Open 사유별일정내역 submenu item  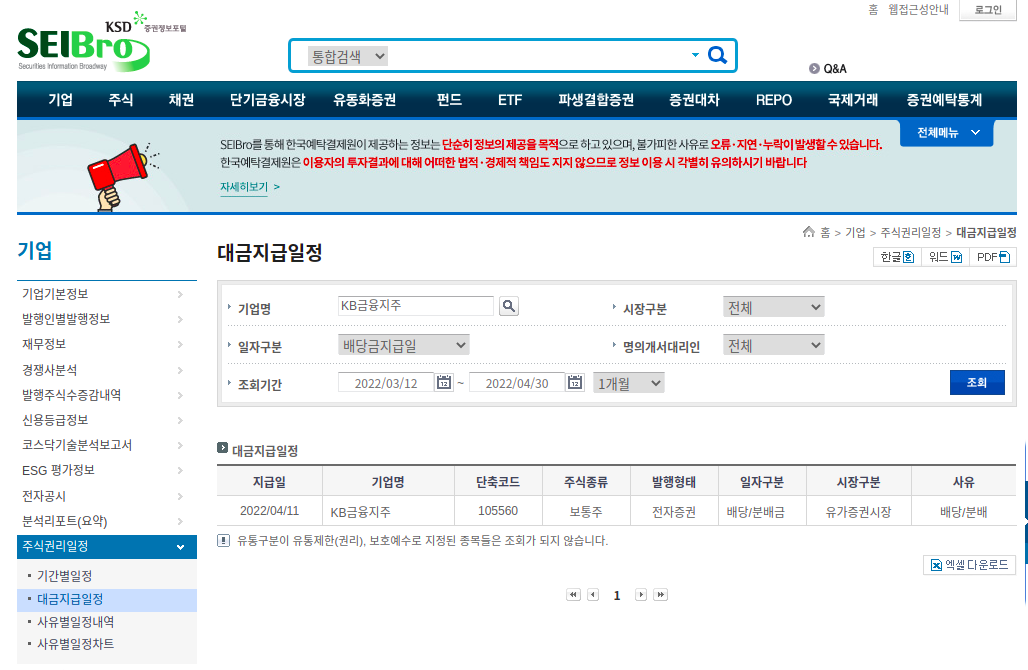[75, 621]
